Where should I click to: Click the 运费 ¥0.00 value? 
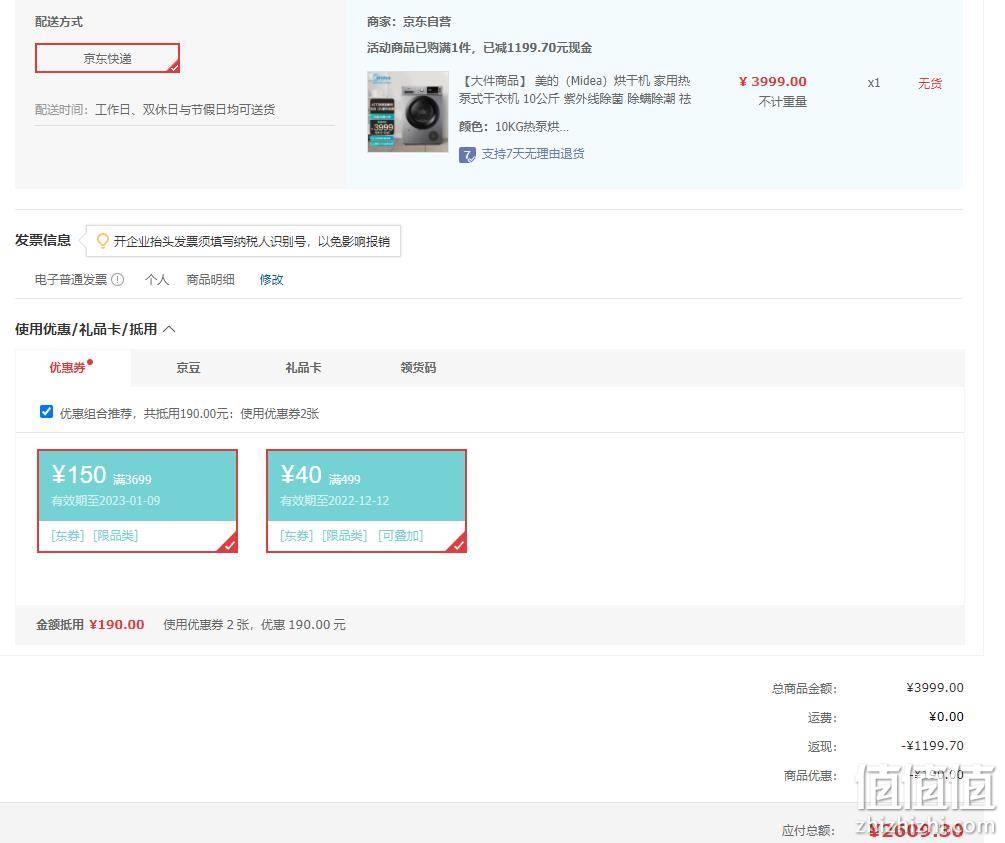click(946, 717)
